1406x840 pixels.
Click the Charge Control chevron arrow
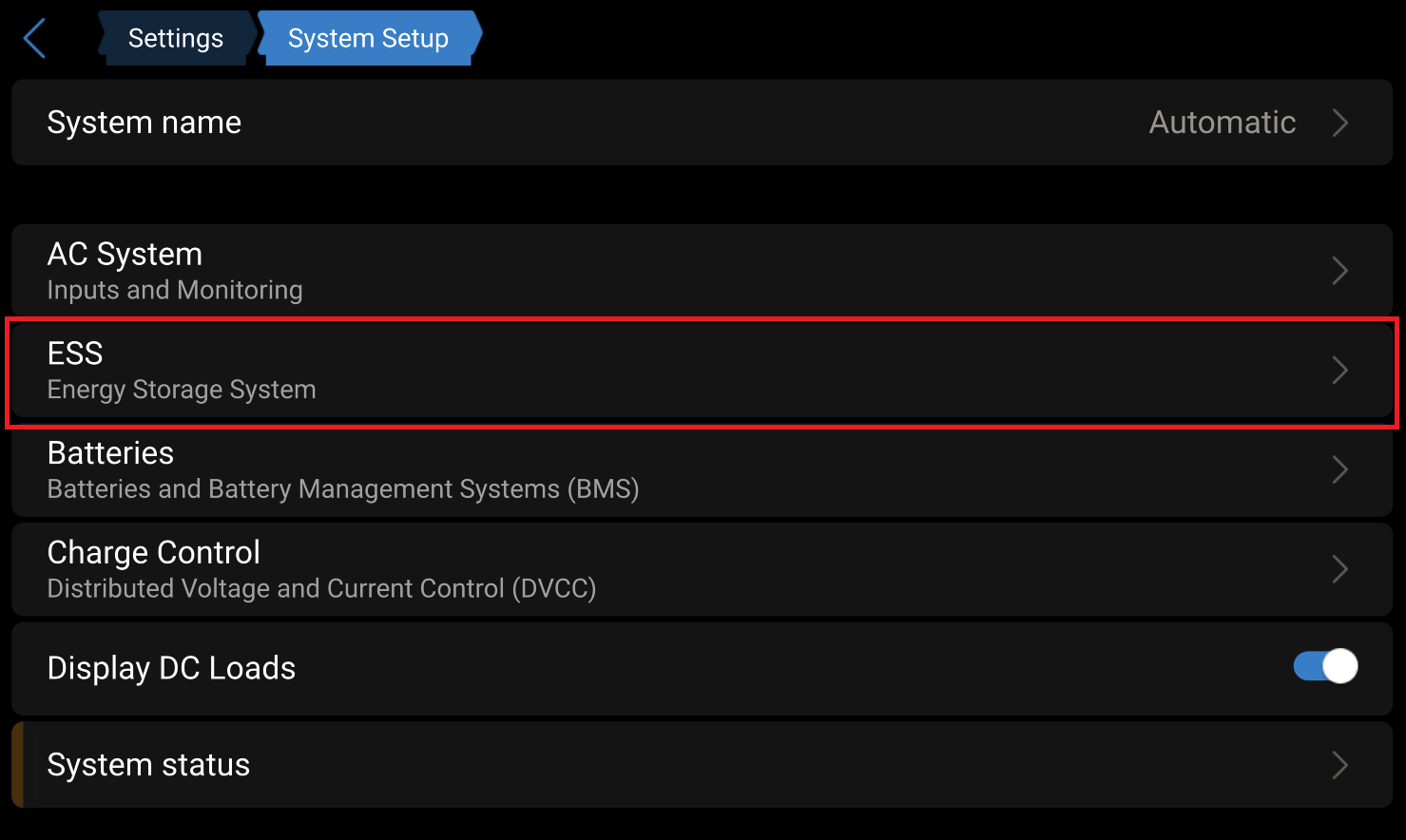[x=1340, y=569]
